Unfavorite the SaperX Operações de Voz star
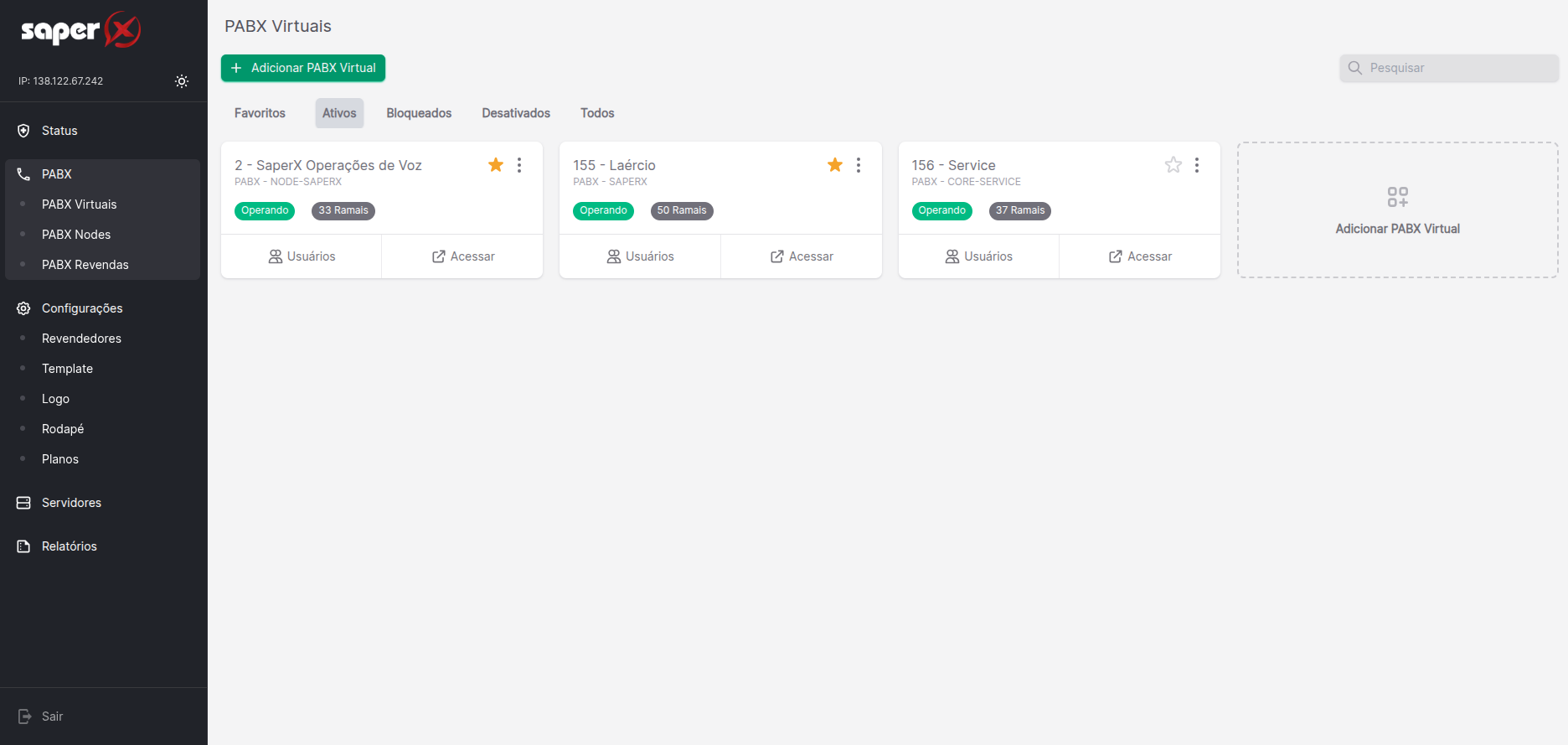Viewport: 1568px width, 745px height. tap(496, 165)
